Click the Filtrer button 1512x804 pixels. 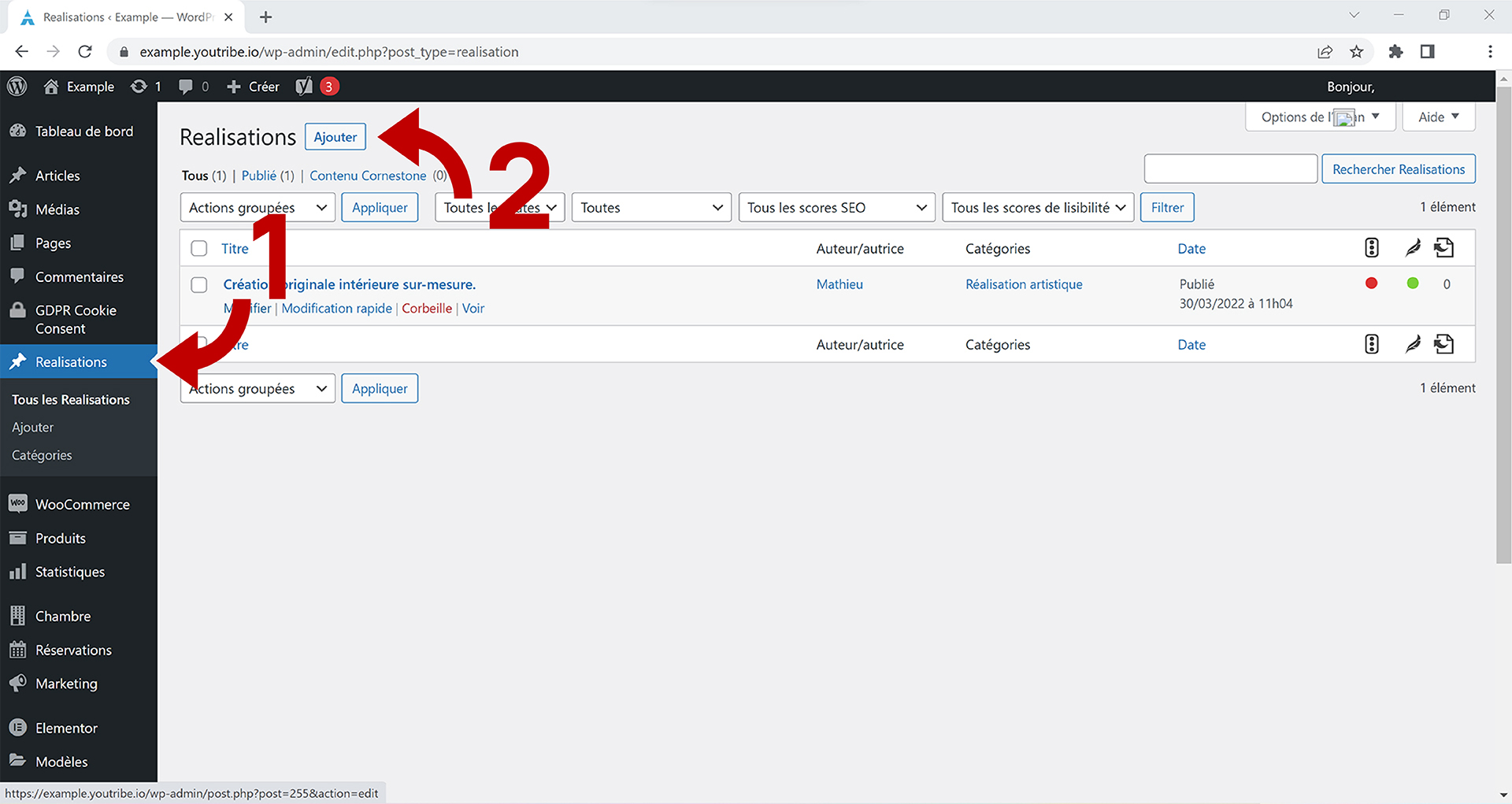point(1167,208)
